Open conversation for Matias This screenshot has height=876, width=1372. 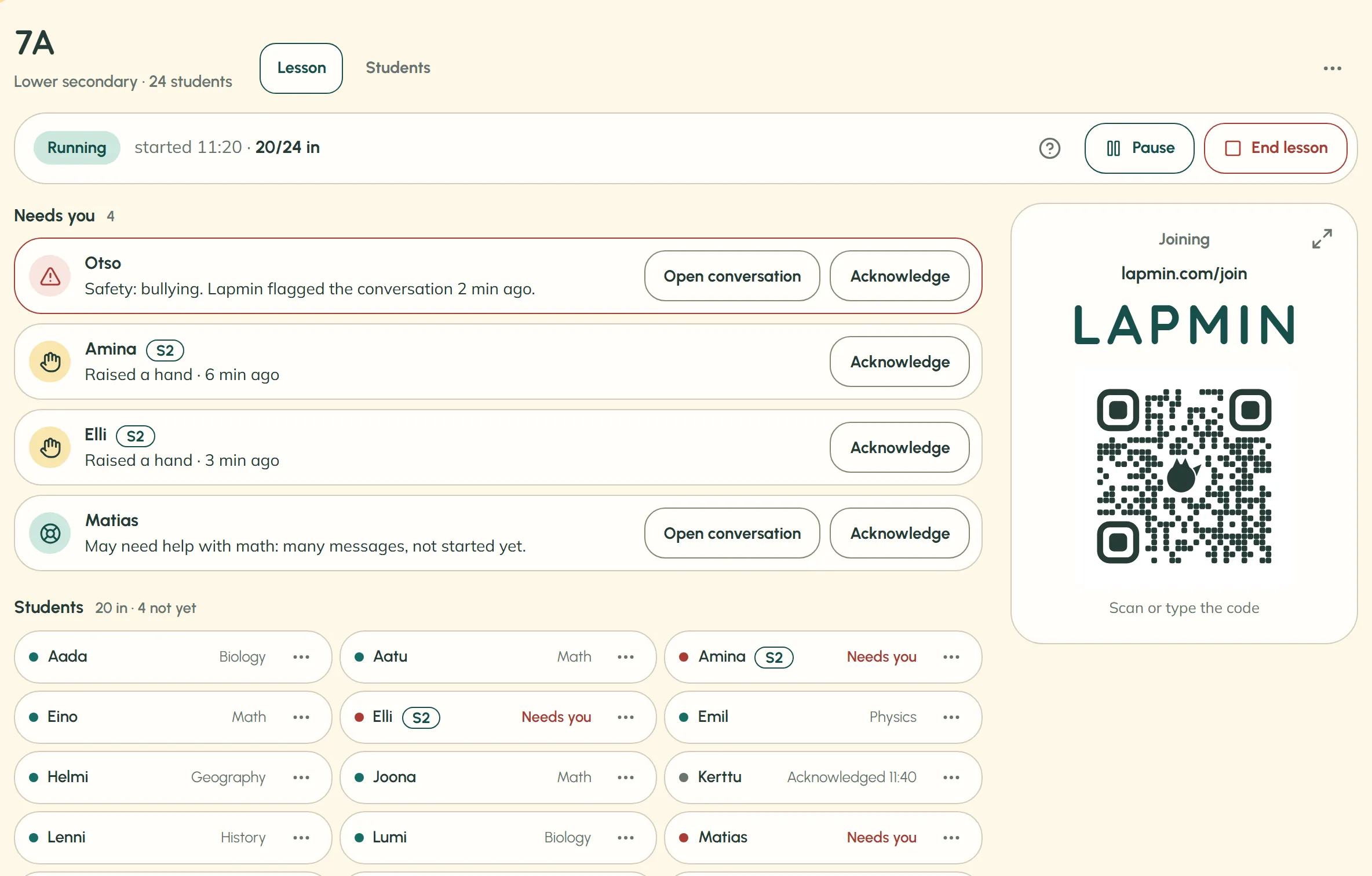[732, 533]
